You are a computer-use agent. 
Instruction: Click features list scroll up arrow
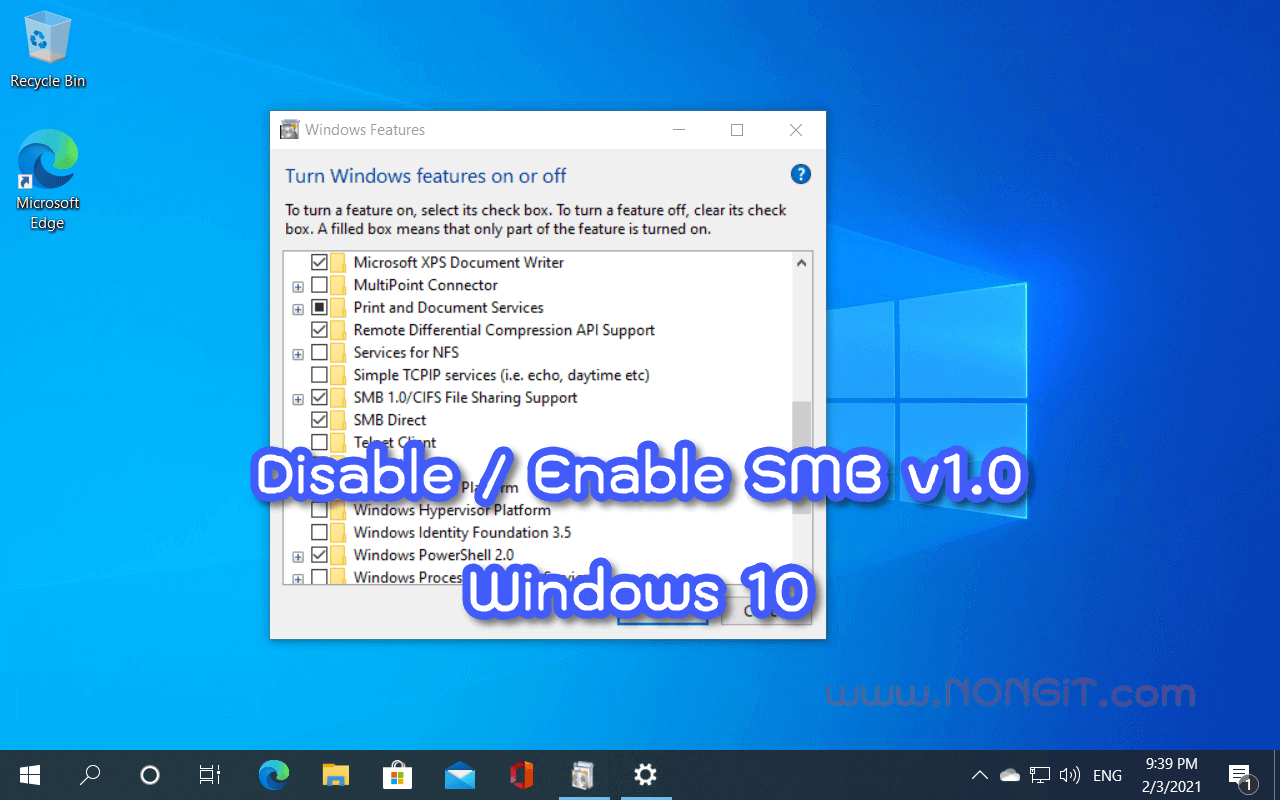point(801,263)
